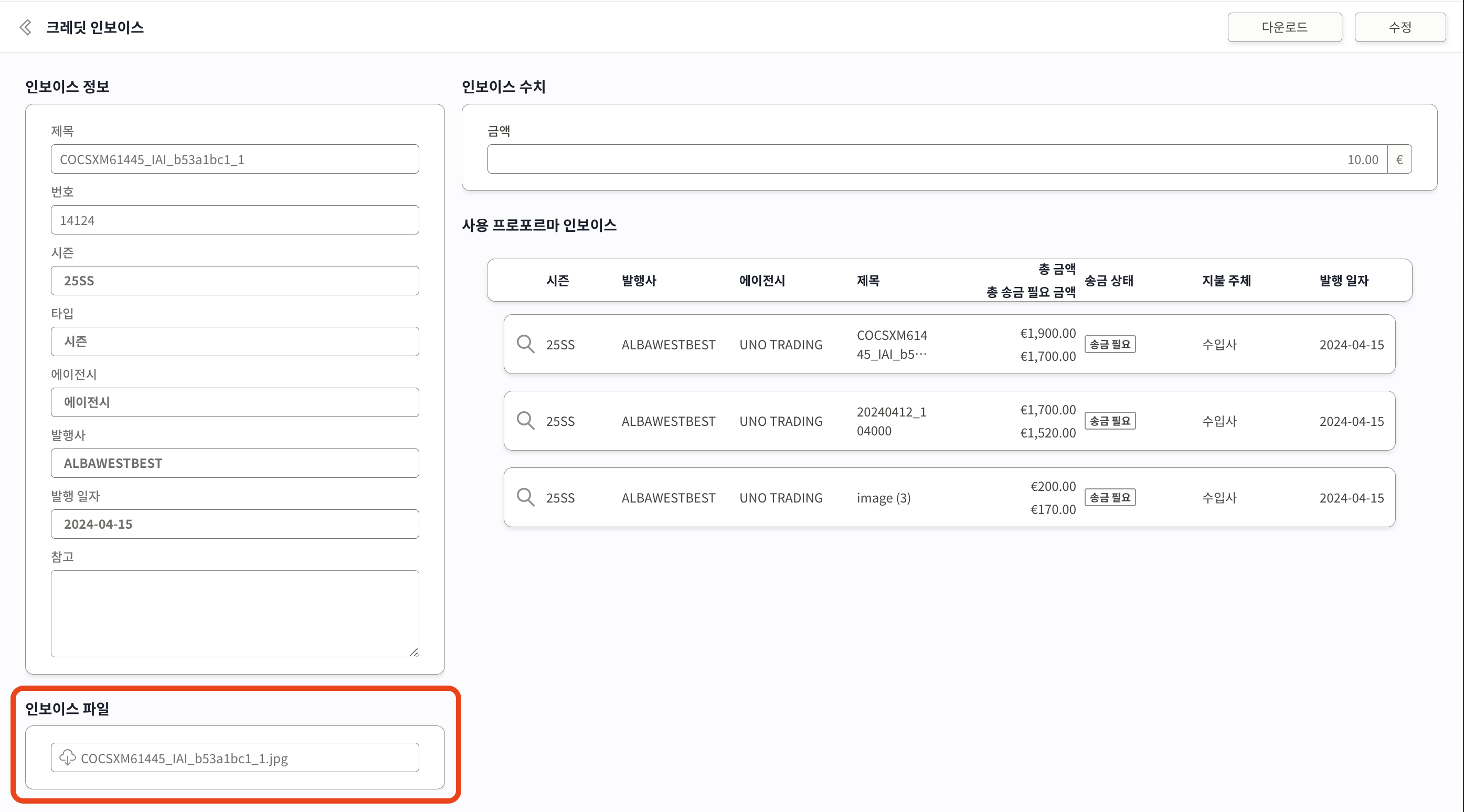This screenshot has height=812, width=1464.
Task: Click magnifier icon on image (3) row
Action: point(525,498)
